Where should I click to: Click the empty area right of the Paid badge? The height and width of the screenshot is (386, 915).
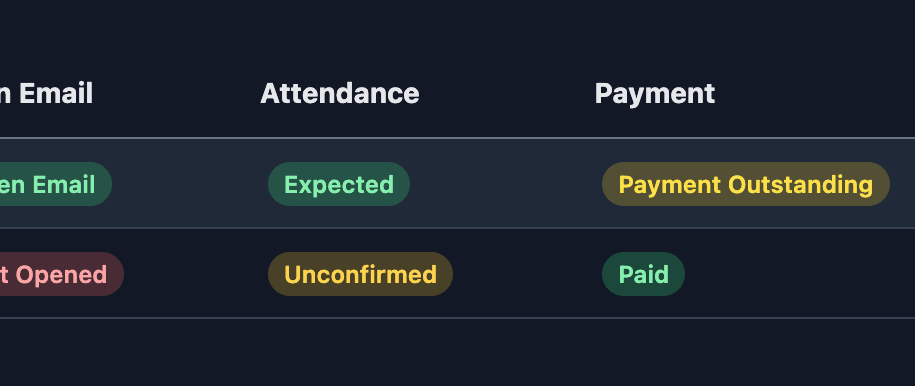pyautogui.click(x=799, y=274)
